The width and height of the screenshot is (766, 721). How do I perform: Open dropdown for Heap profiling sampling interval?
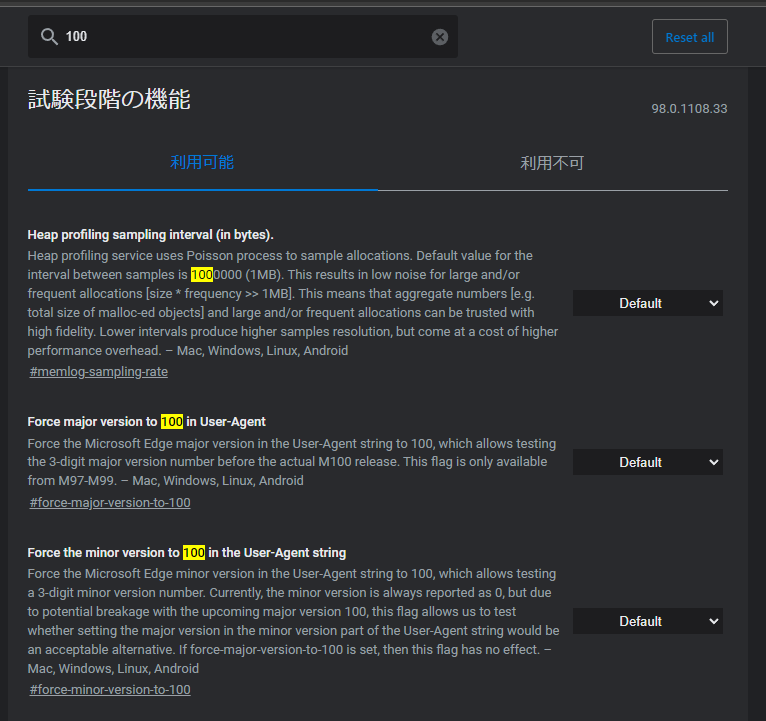click(x=648, y=303)
